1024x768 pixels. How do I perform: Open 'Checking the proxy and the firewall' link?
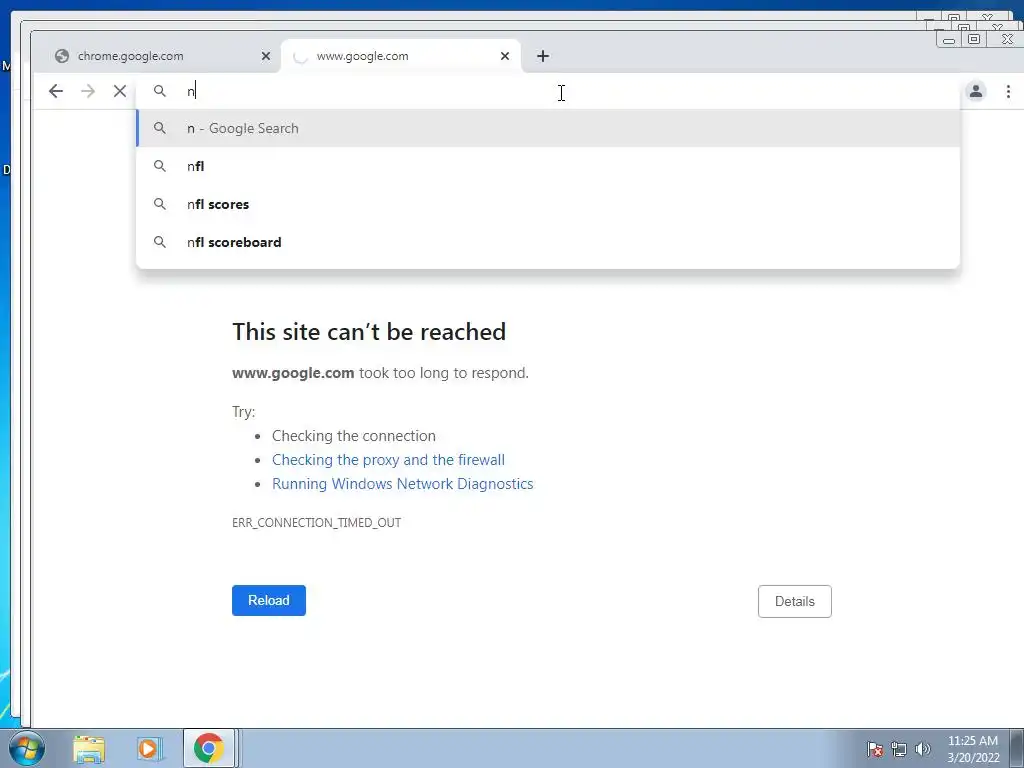(388, 460)
